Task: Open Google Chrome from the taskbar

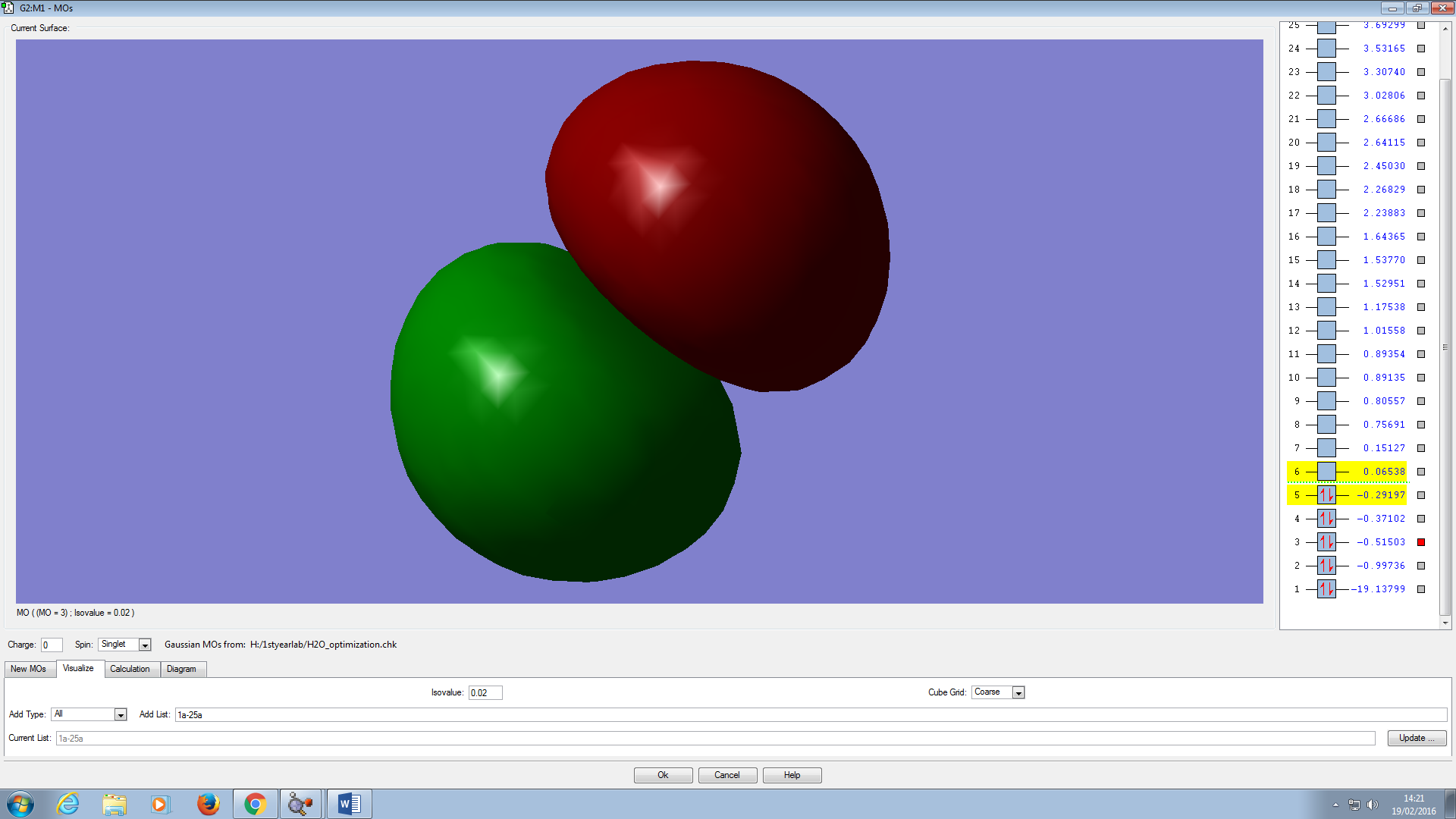Action: coord(255,804)
